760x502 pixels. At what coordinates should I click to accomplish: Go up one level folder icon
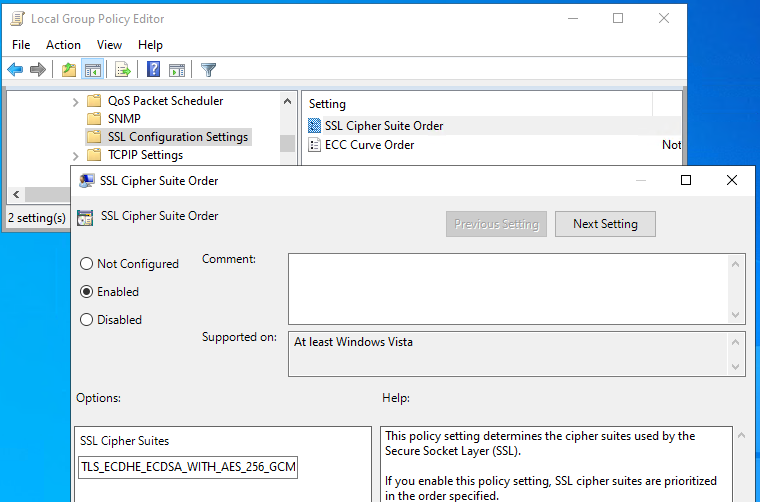pos(69,70)
